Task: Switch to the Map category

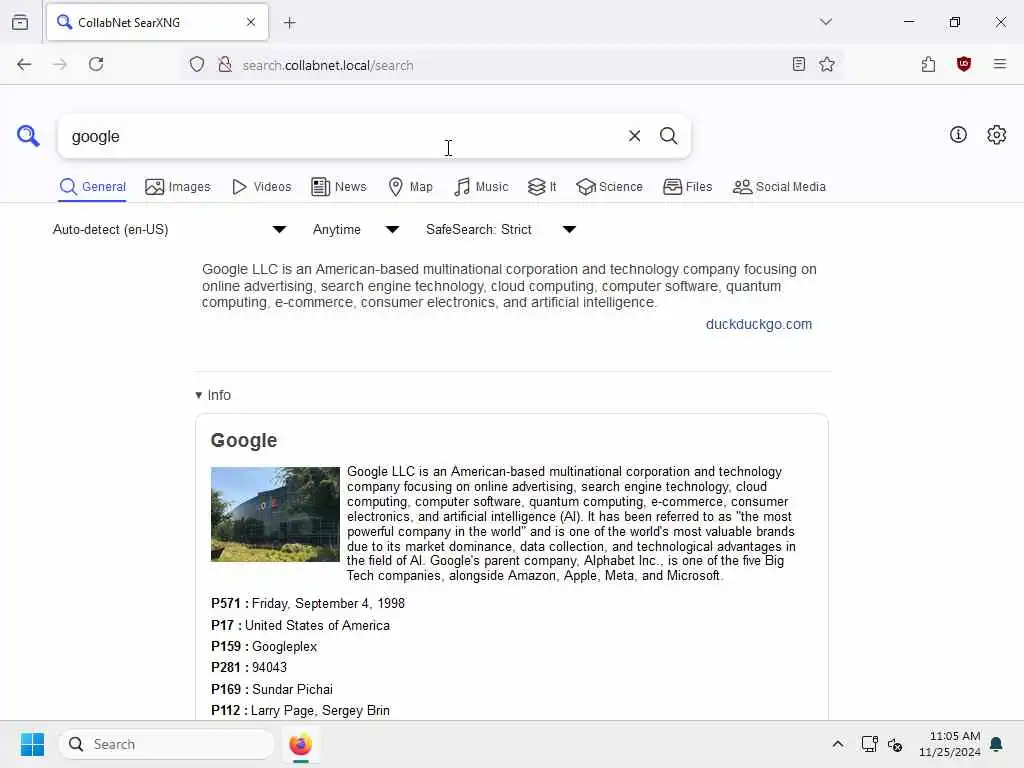Action: (410, 187)
